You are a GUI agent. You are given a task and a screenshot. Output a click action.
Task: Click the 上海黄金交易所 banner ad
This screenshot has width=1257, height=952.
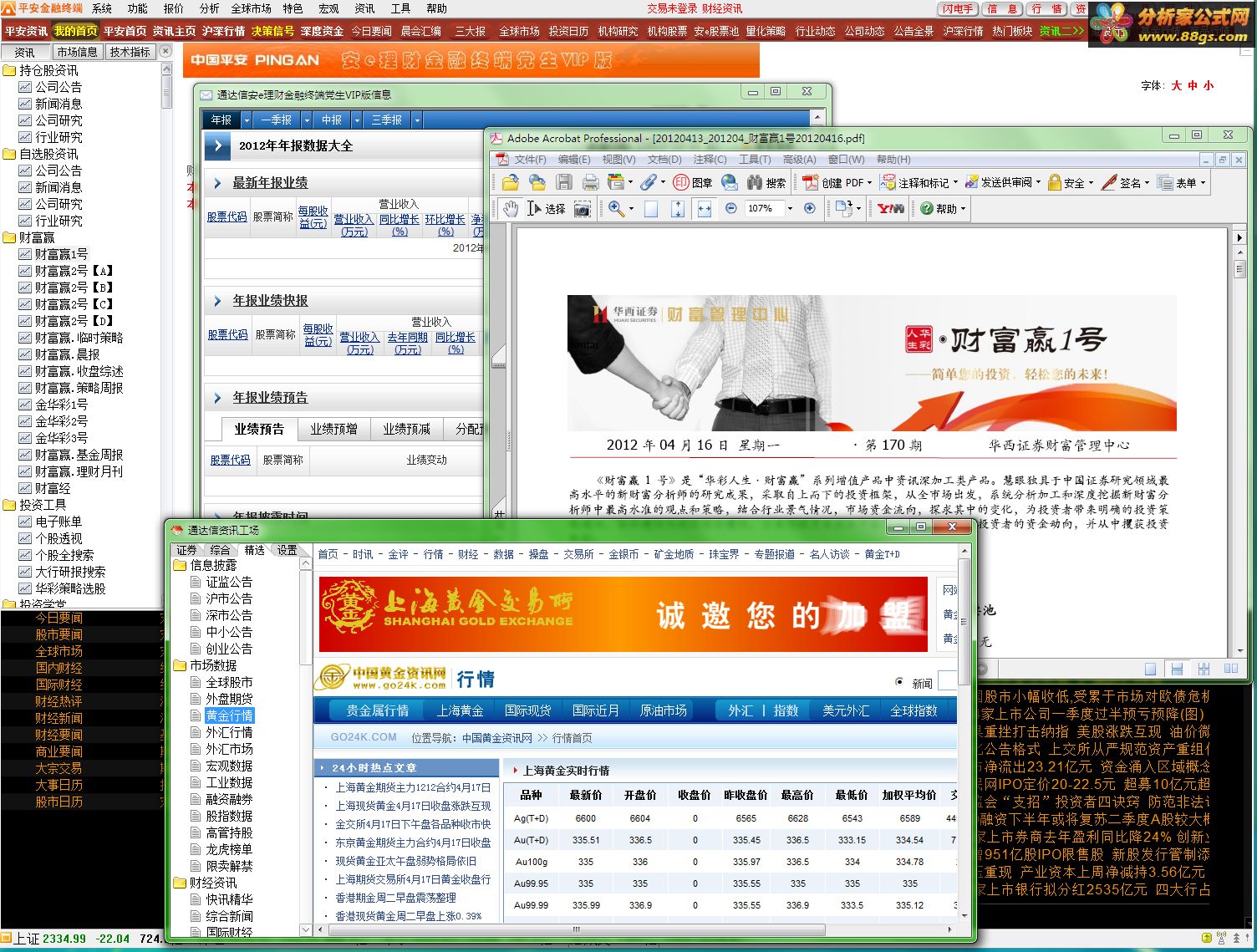point(623,614)
